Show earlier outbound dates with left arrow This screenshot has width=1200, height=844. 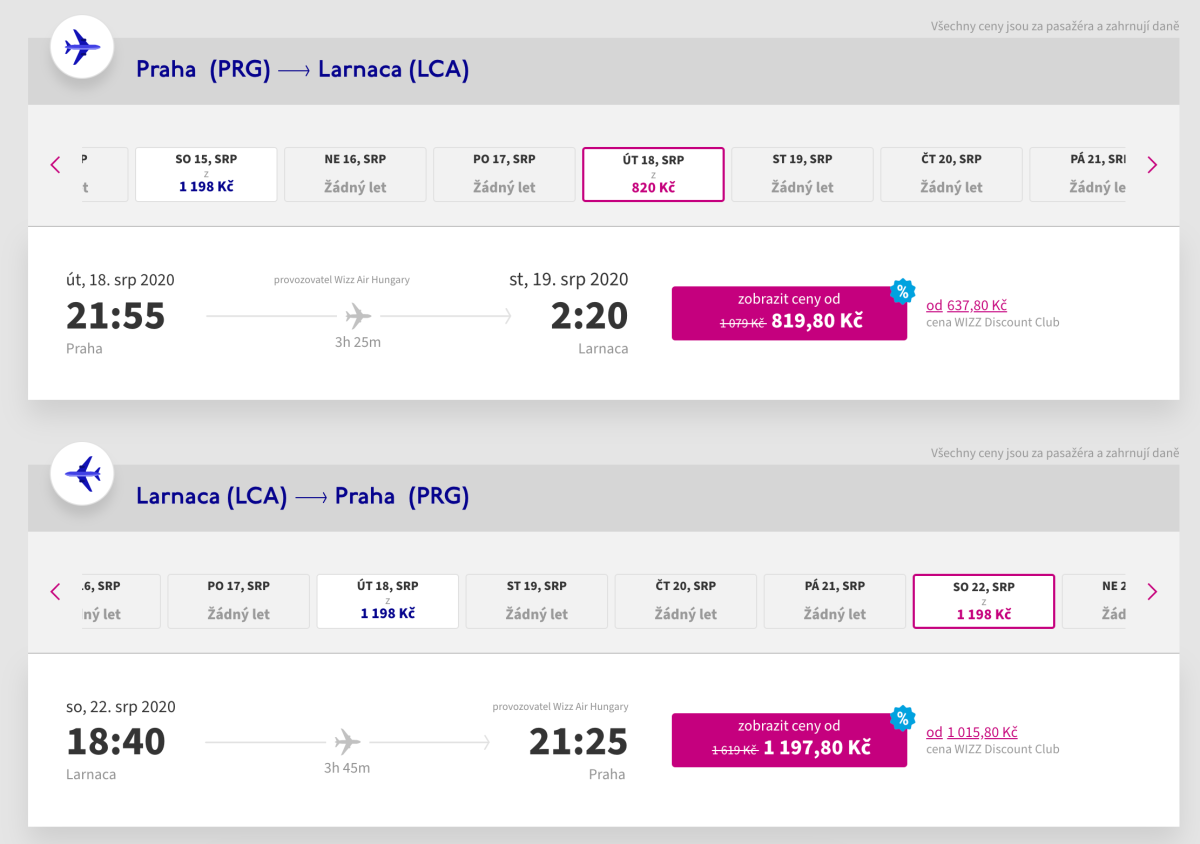click(x=56, y=165)
